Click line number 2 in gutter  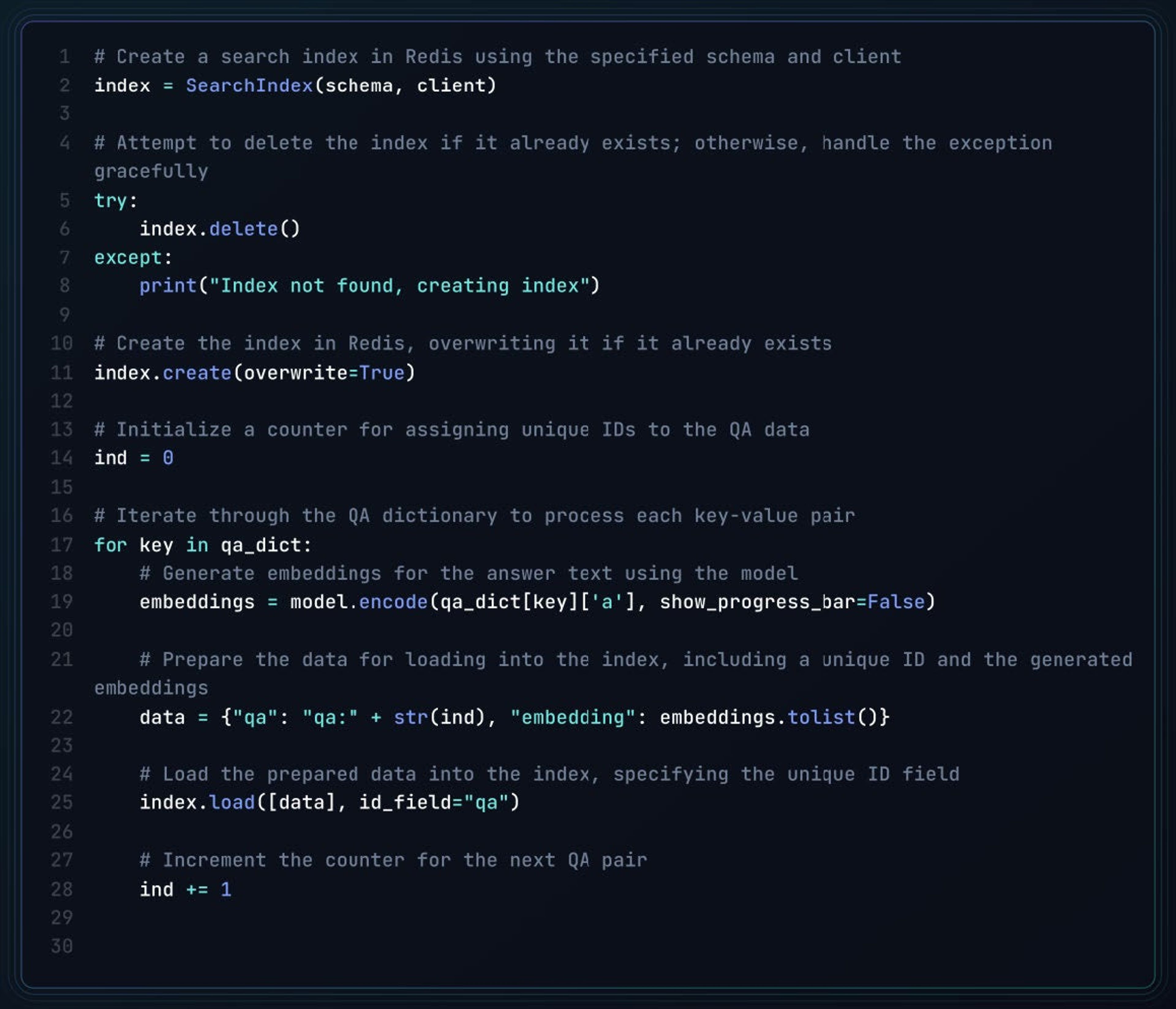click(65, 86)
